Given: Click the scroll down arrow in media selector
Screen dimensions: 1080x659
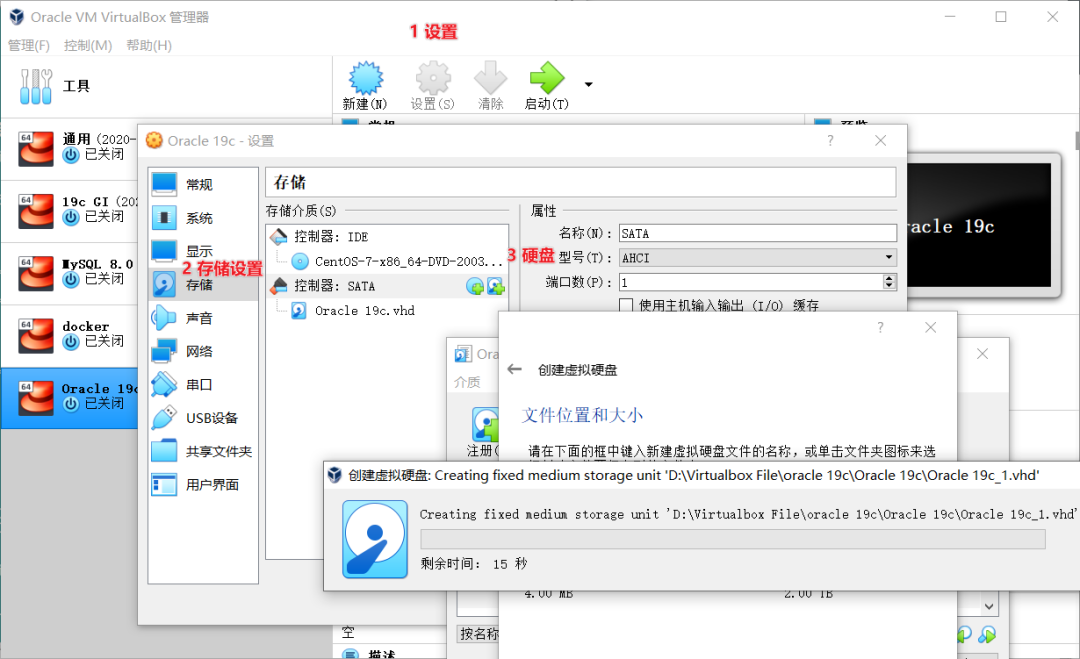Looking at the screenshot, I should point(989,607).
